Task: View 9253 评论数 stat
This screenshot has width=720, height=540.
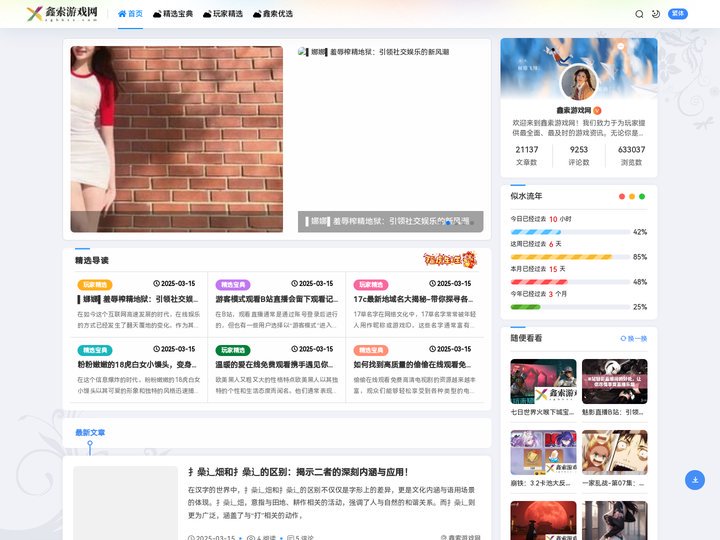Action: (579, 156)
